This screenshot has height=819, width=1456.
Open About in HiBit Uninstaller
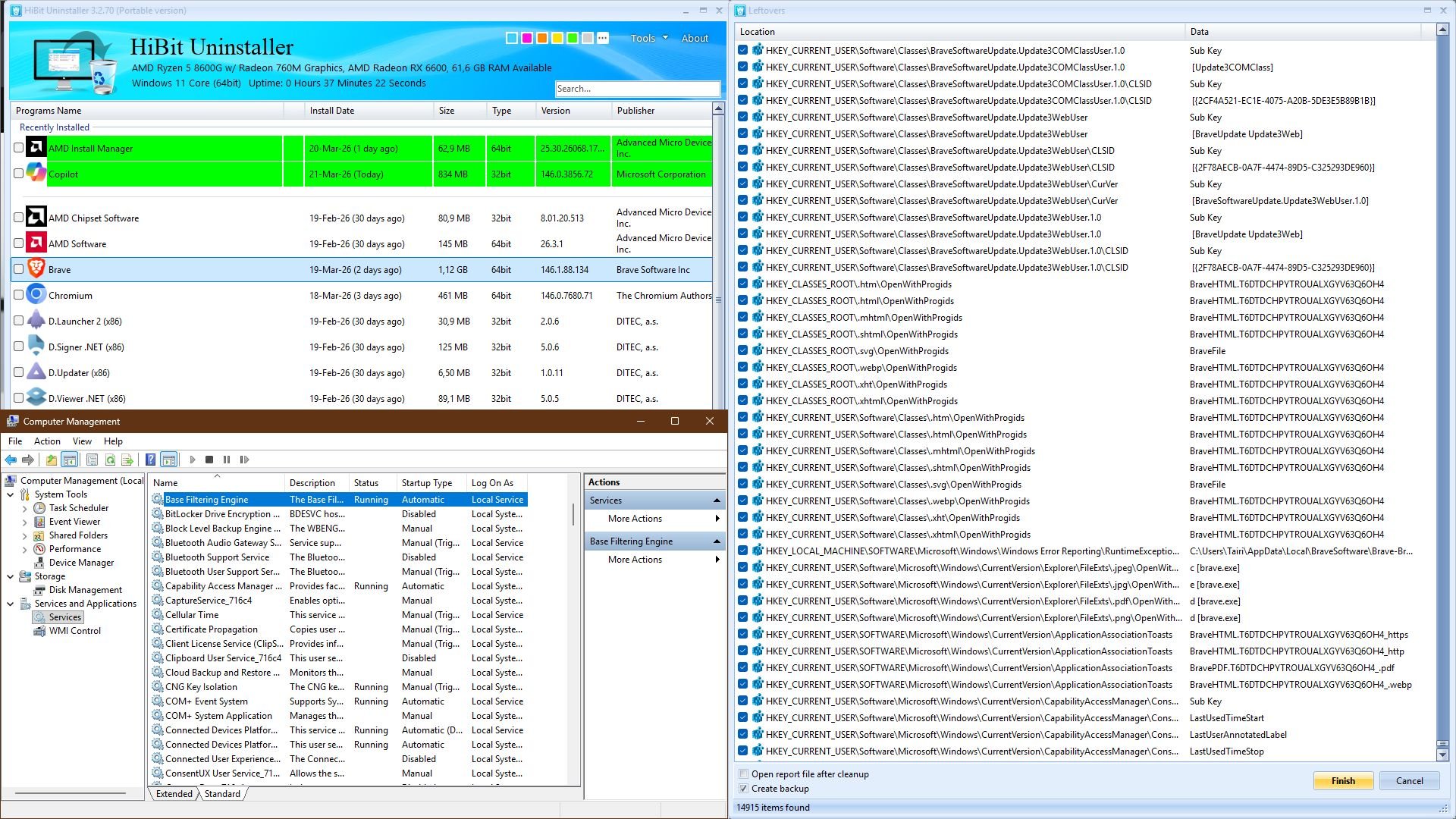tap(695, 38)
